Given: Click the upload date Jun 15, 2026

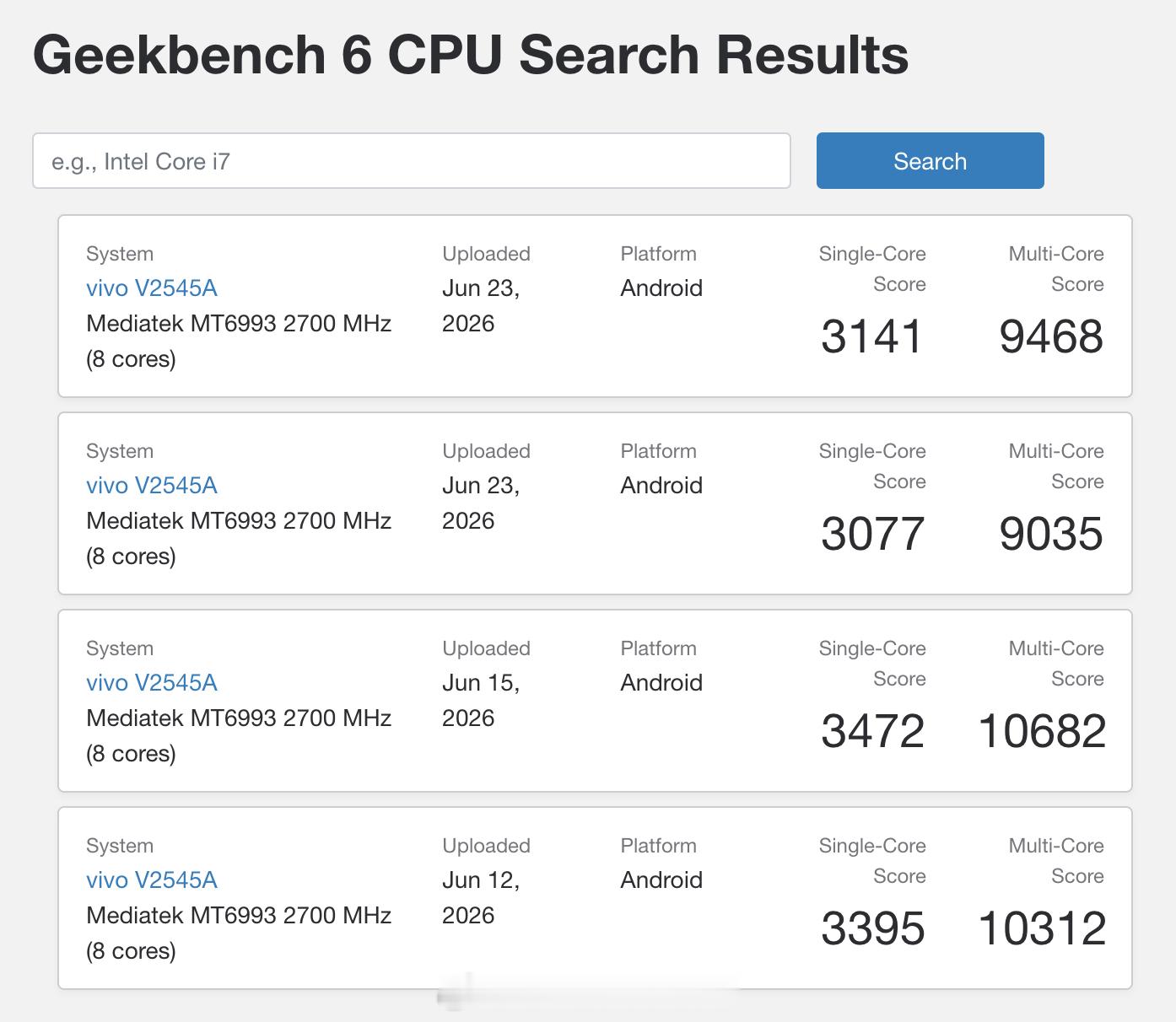Looking at the screenshot, I should point(481,701).
